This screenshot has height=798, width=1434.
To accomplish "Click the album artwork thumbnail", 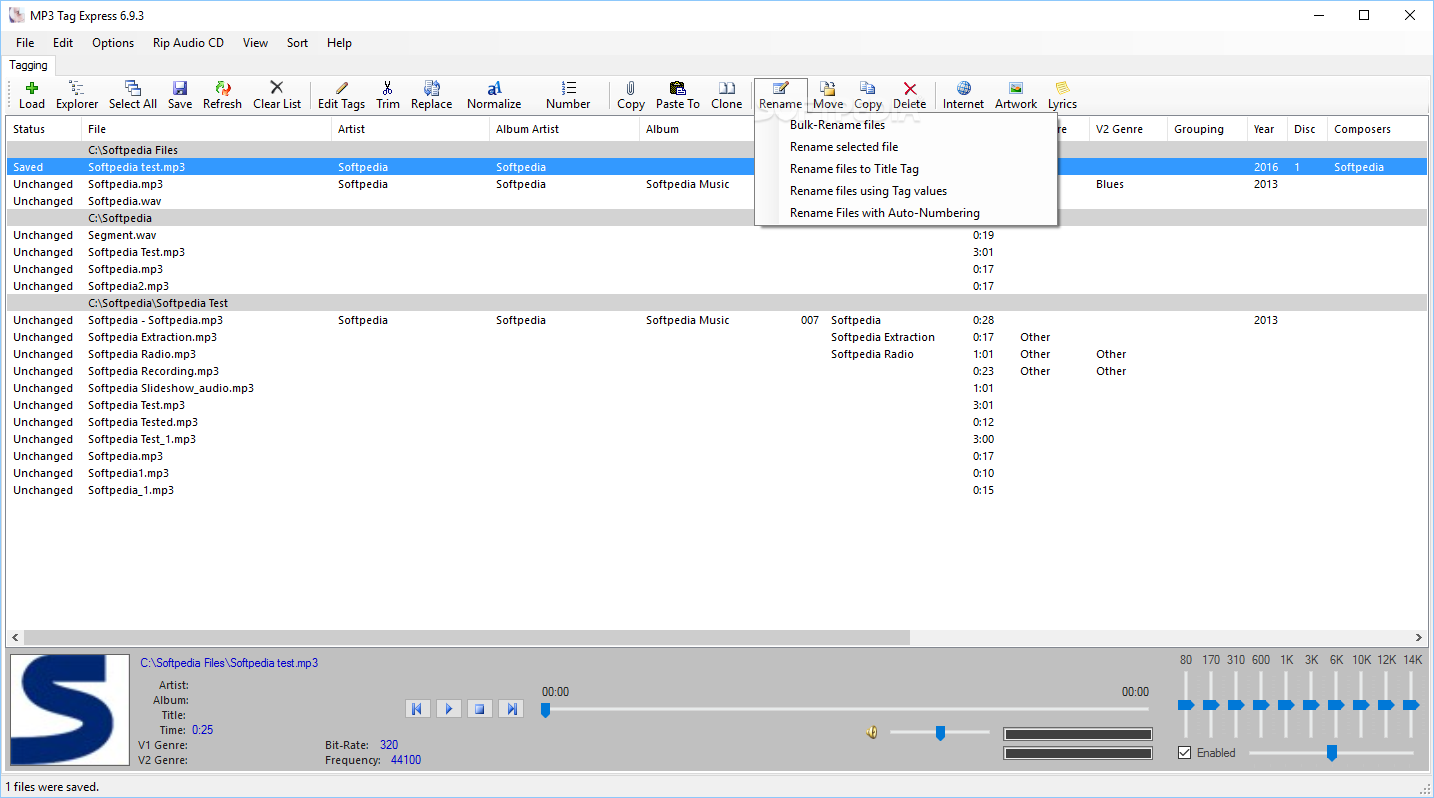I will click(69, 711).
